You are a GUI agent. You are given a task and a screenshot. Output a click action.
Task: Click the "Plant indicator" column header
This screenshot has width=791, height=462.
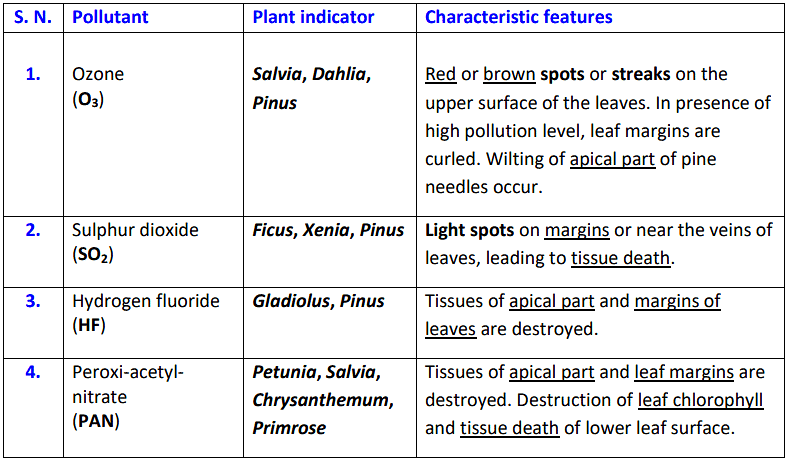pos(313,17)
